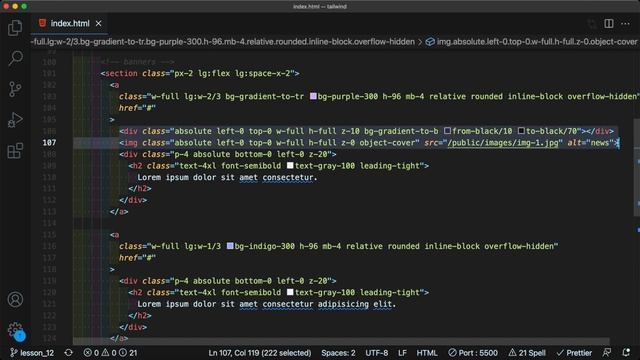
Task: Open the bg-purple-300 color swatch
Action: click(313, 96)
